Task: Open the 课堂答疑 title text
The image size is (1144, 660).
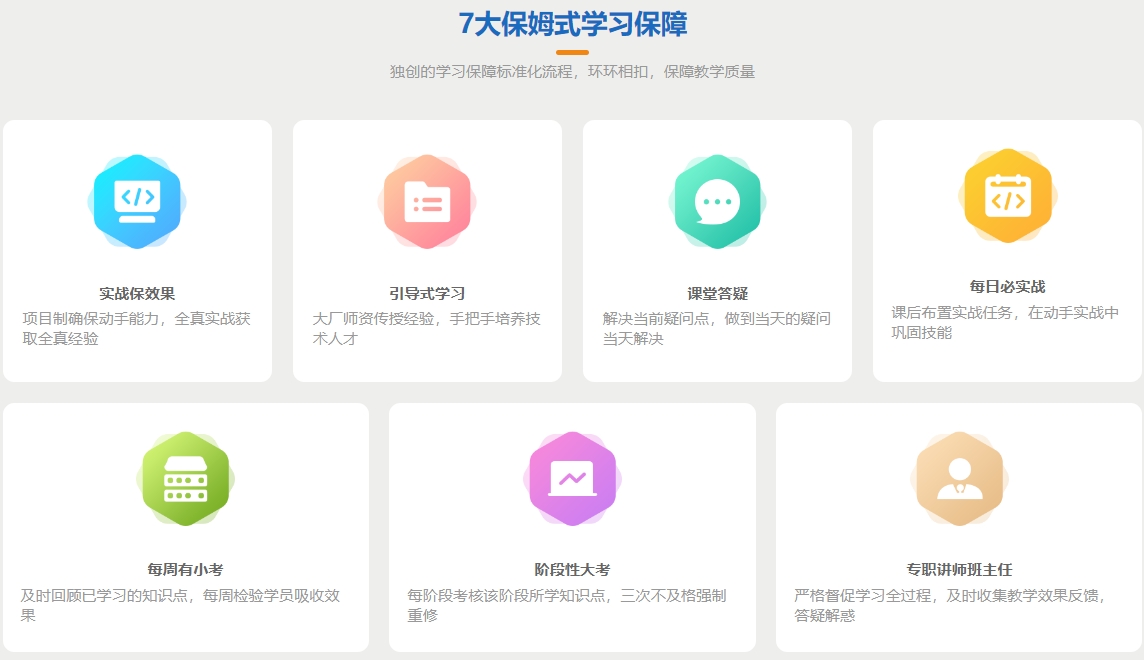Action: pyautogui.click(x=717, y=293)
